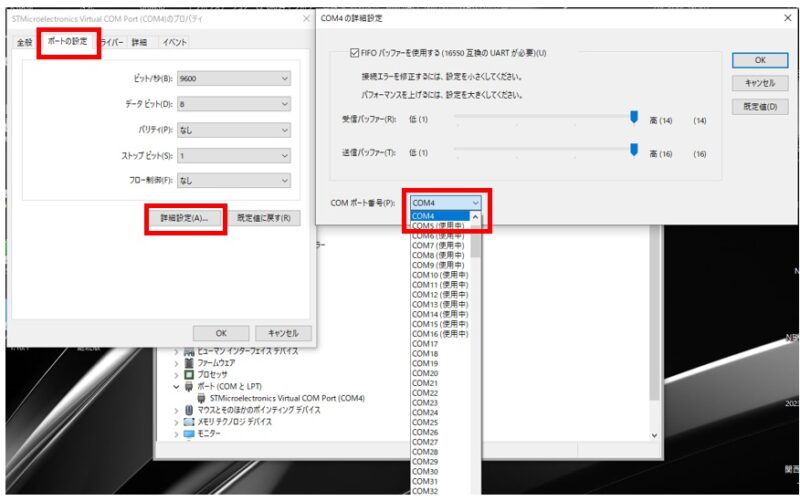The image size is (800, 501).
Task: Click the mouse and pointing devices icon
Action: (x=189, y=410)
